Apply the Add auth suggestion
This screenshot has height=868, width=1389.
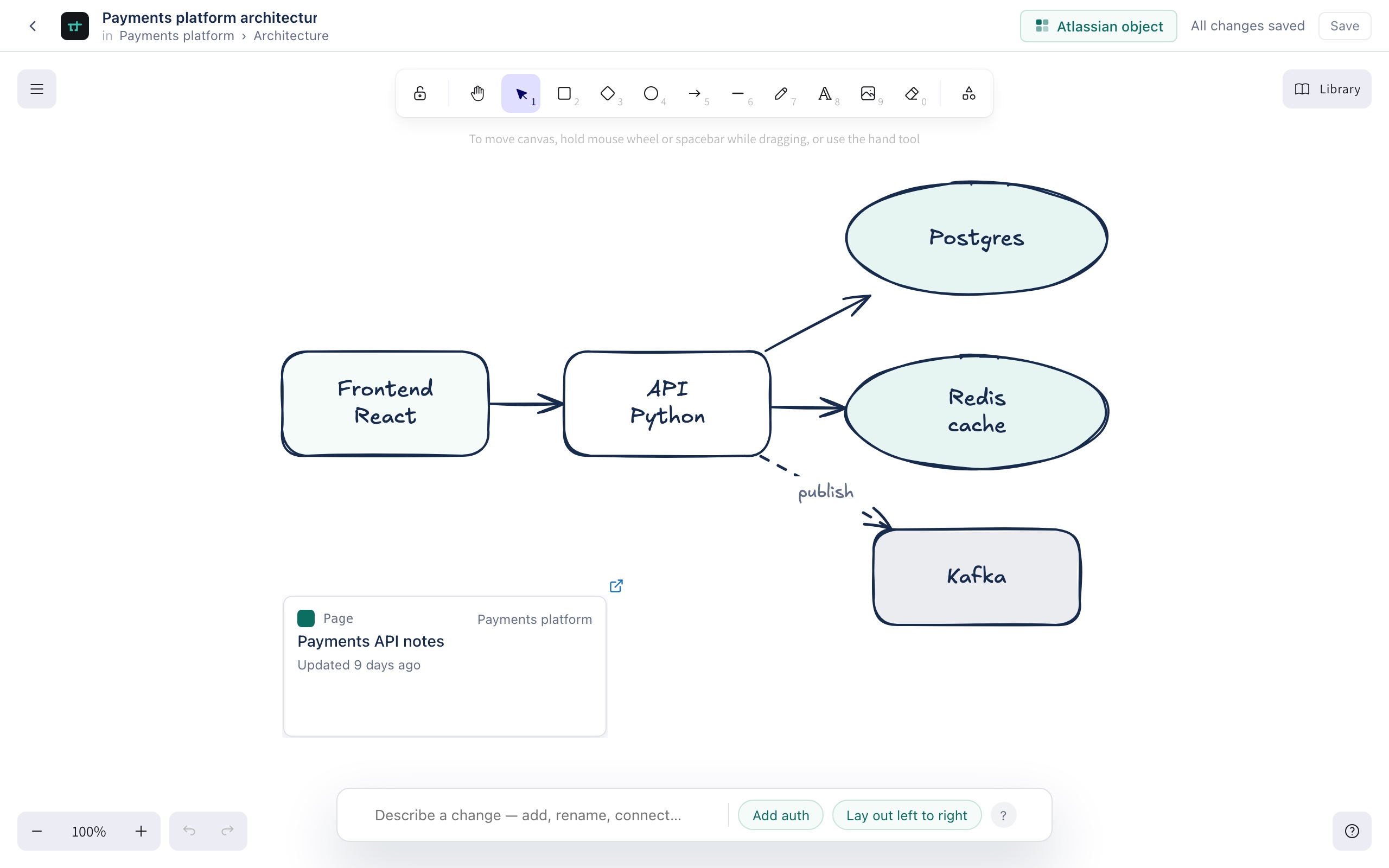coord(781,815)
